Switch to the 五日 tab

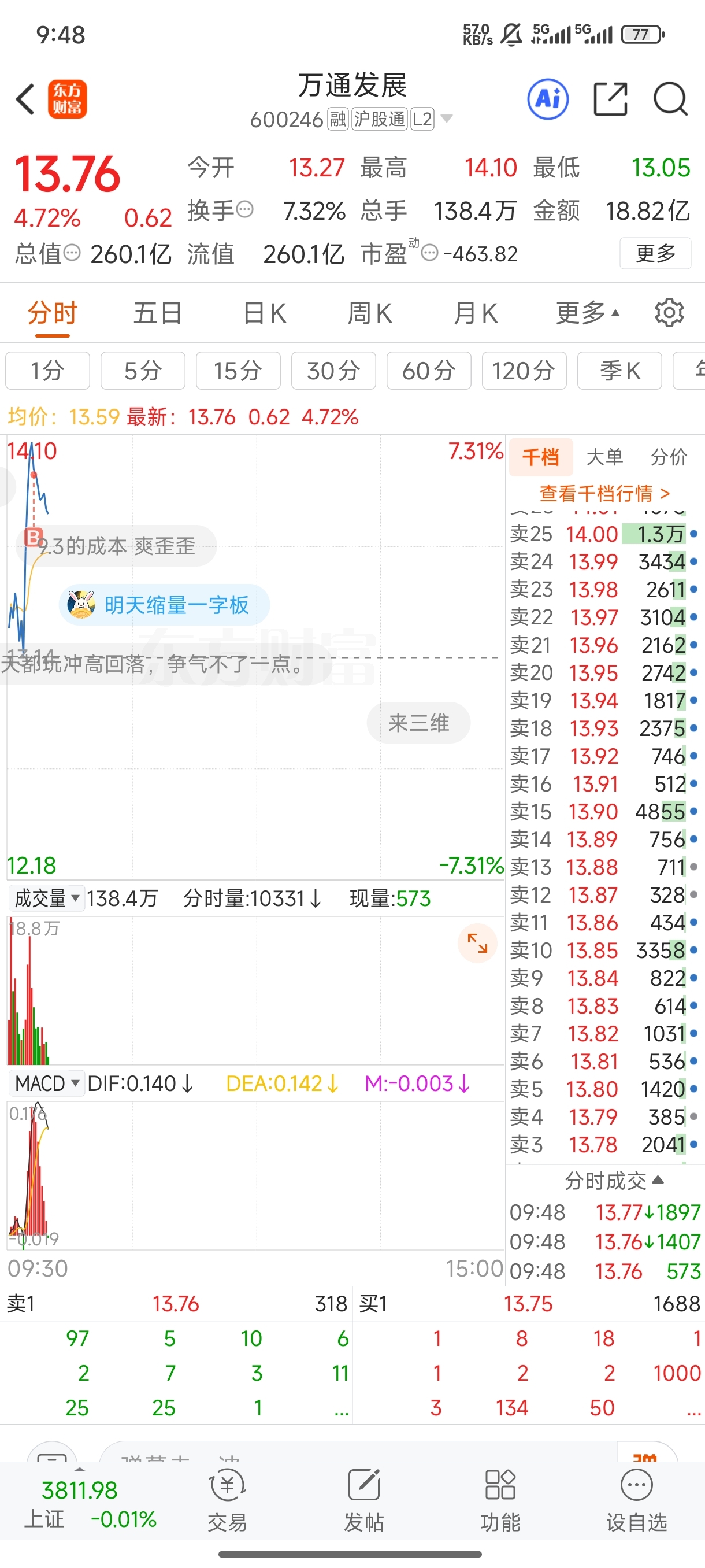click(158, 313)
